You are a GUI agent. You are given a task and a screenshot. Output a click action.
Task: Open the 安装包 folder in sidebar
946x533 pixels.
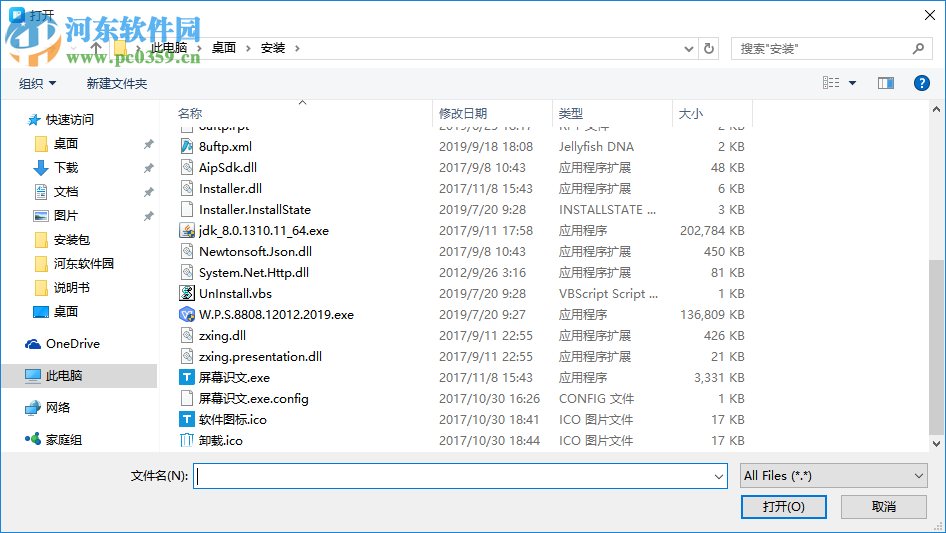[72, 240]
